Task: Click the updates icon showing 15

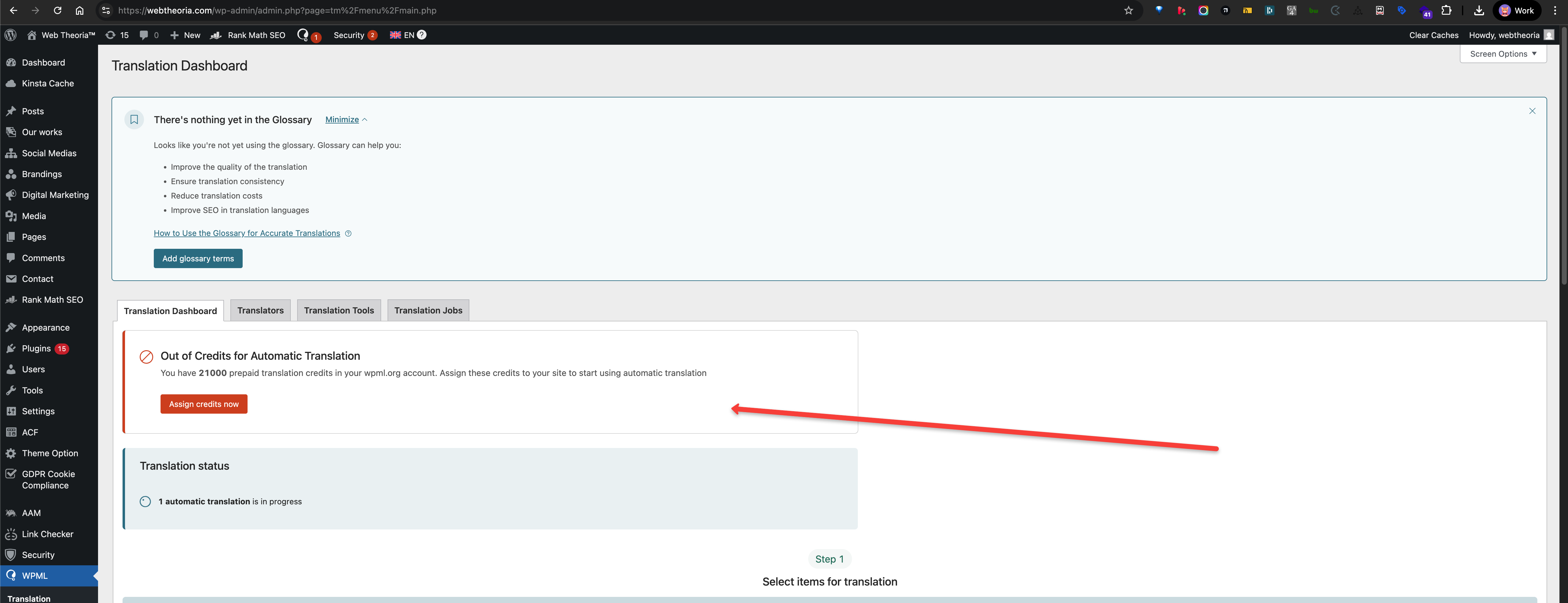Action: tap(117, 35)
